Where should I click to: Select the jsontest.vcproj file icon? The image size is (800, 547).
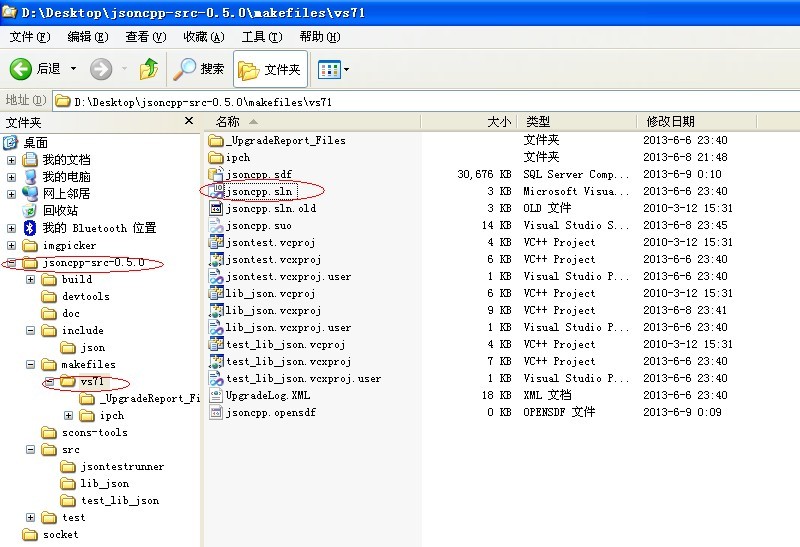coord(216,242)
